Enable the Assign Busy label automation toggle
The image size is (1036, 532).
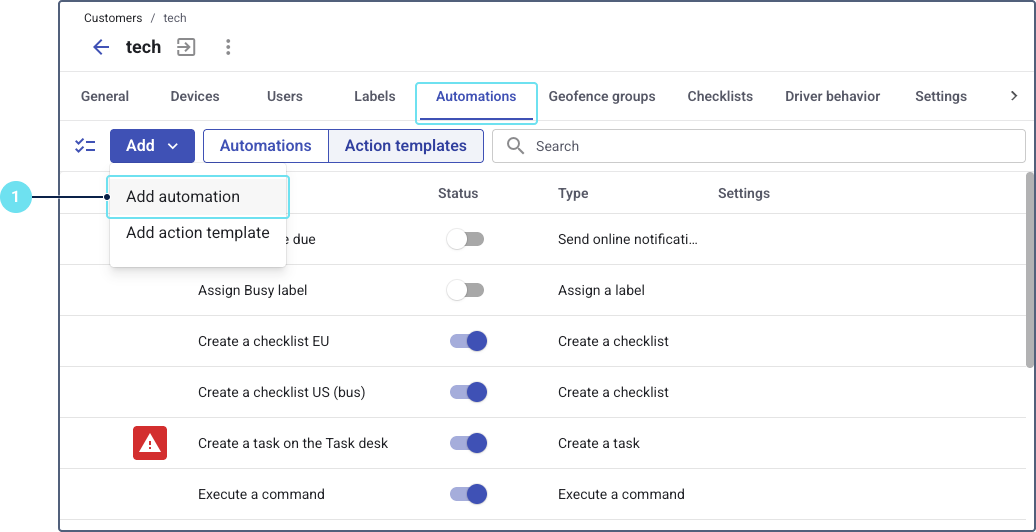pyautogui.click(x=465, y=290)
